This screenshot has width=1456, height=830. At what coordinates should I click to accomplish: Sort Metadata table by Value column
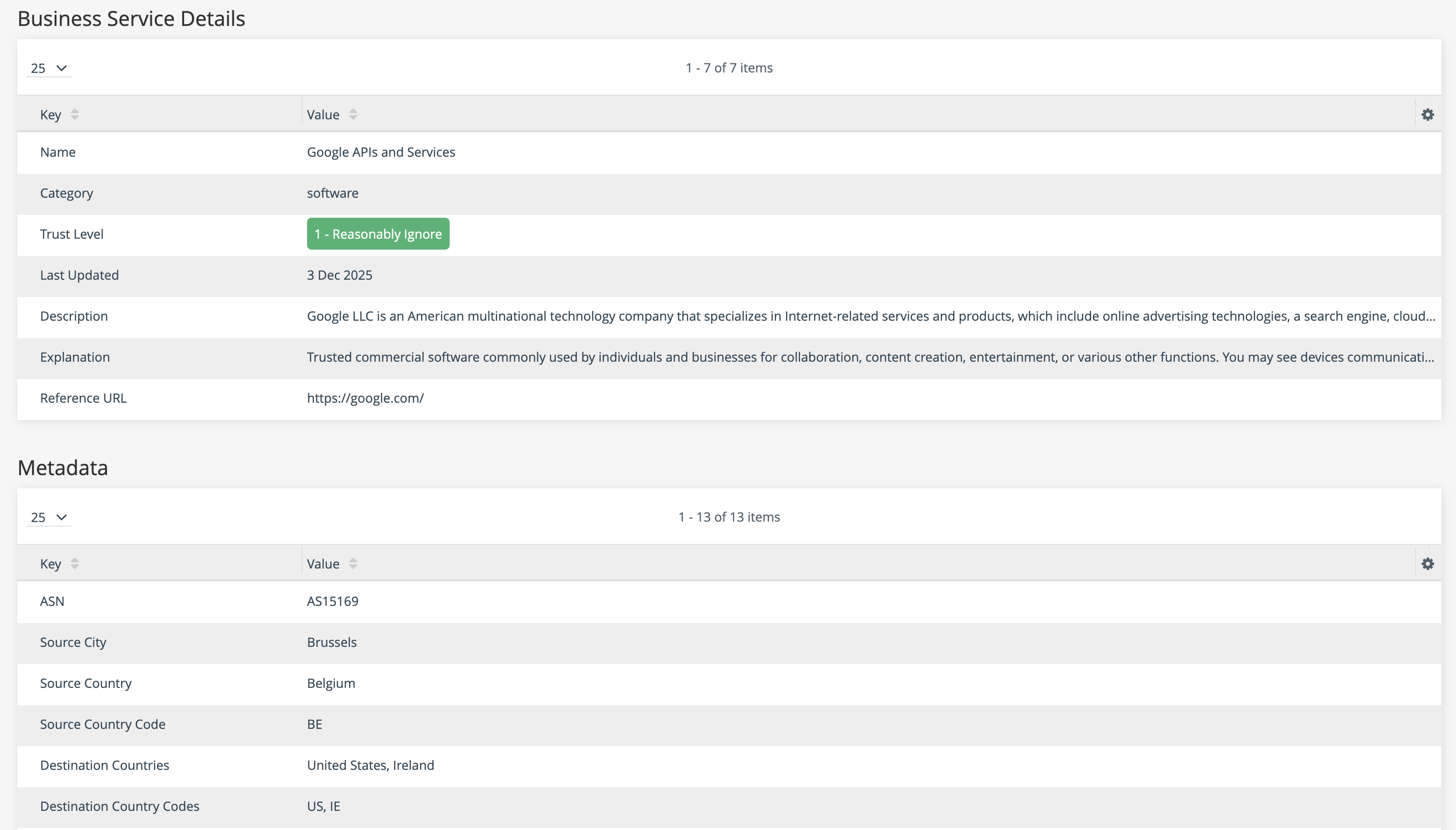coord(353,564)
